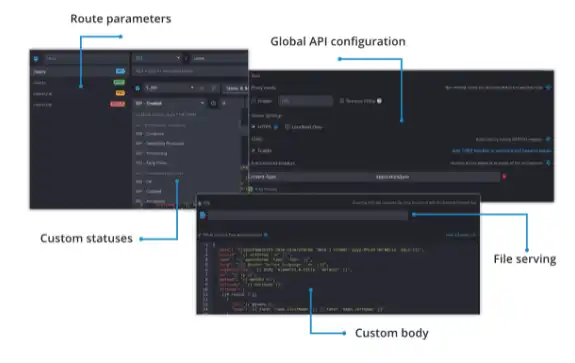Click the Content-Type header name field

click(x=311, y=177)
